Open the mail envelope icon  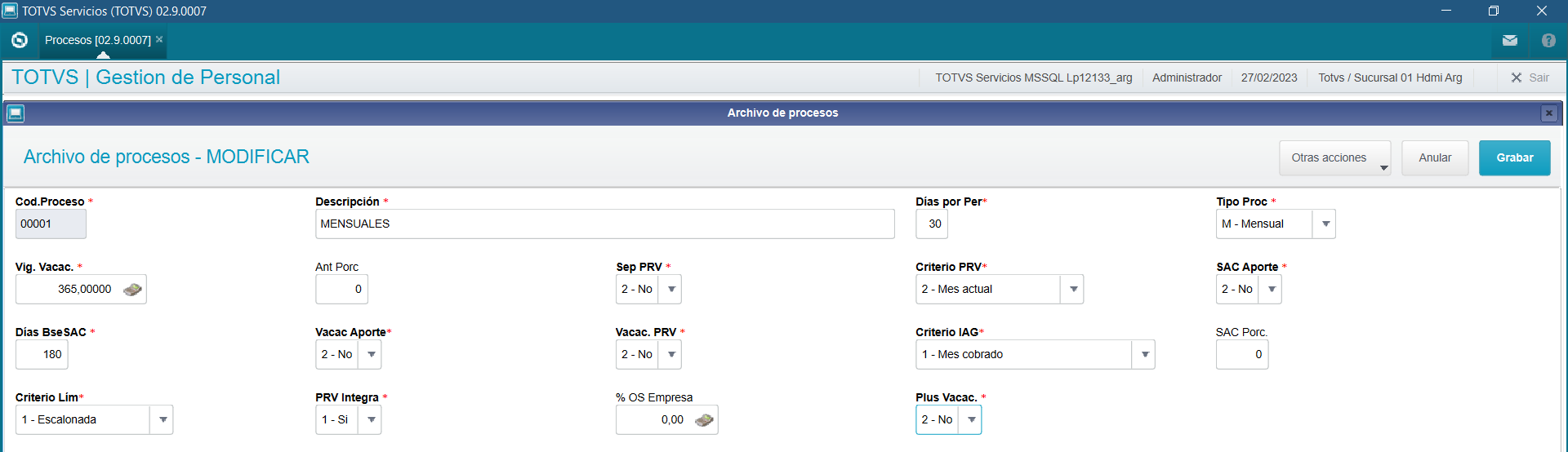(x=1509, y=40)
